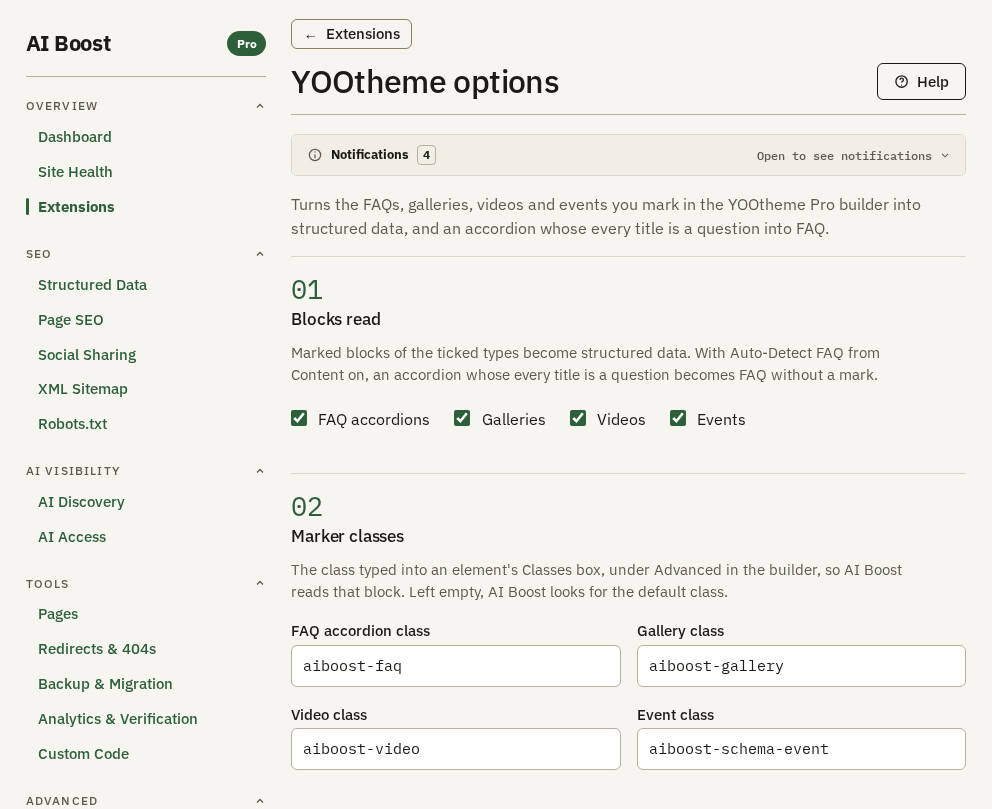Open Structured Data settings
992x809 pixels.
click(x=92, y=285)
